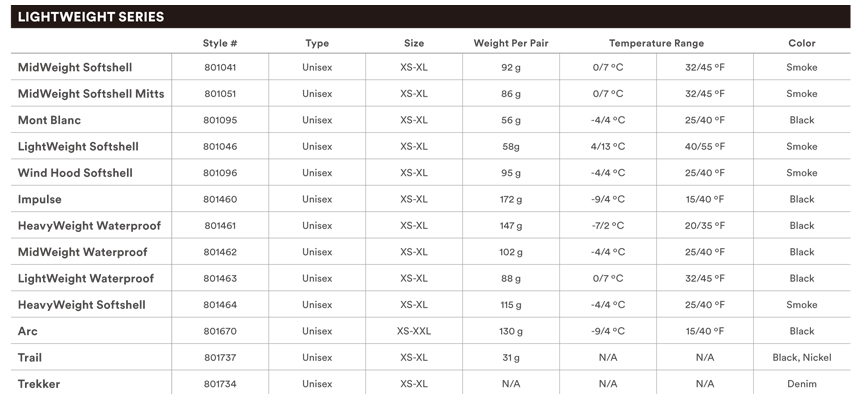Click style number 801046

pos(220,147)
